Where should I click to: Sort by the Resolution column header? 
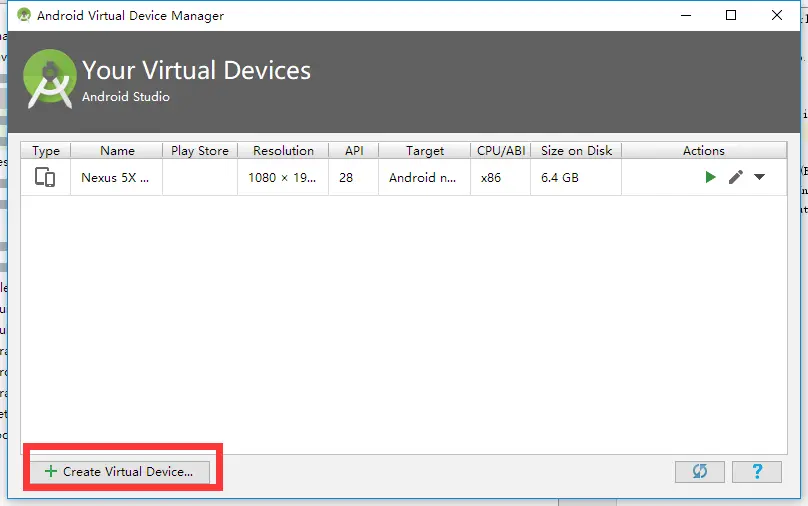point(283,150)
